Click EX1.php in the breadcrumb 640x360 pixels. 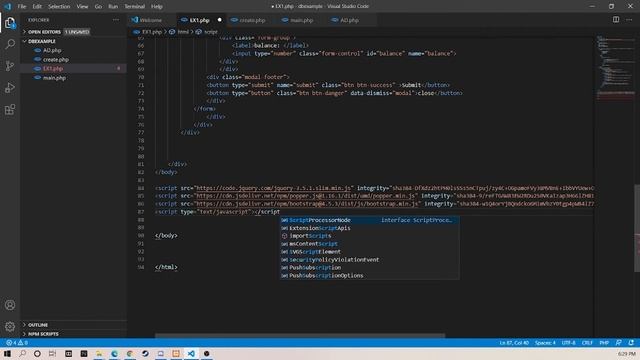point(152,32)
